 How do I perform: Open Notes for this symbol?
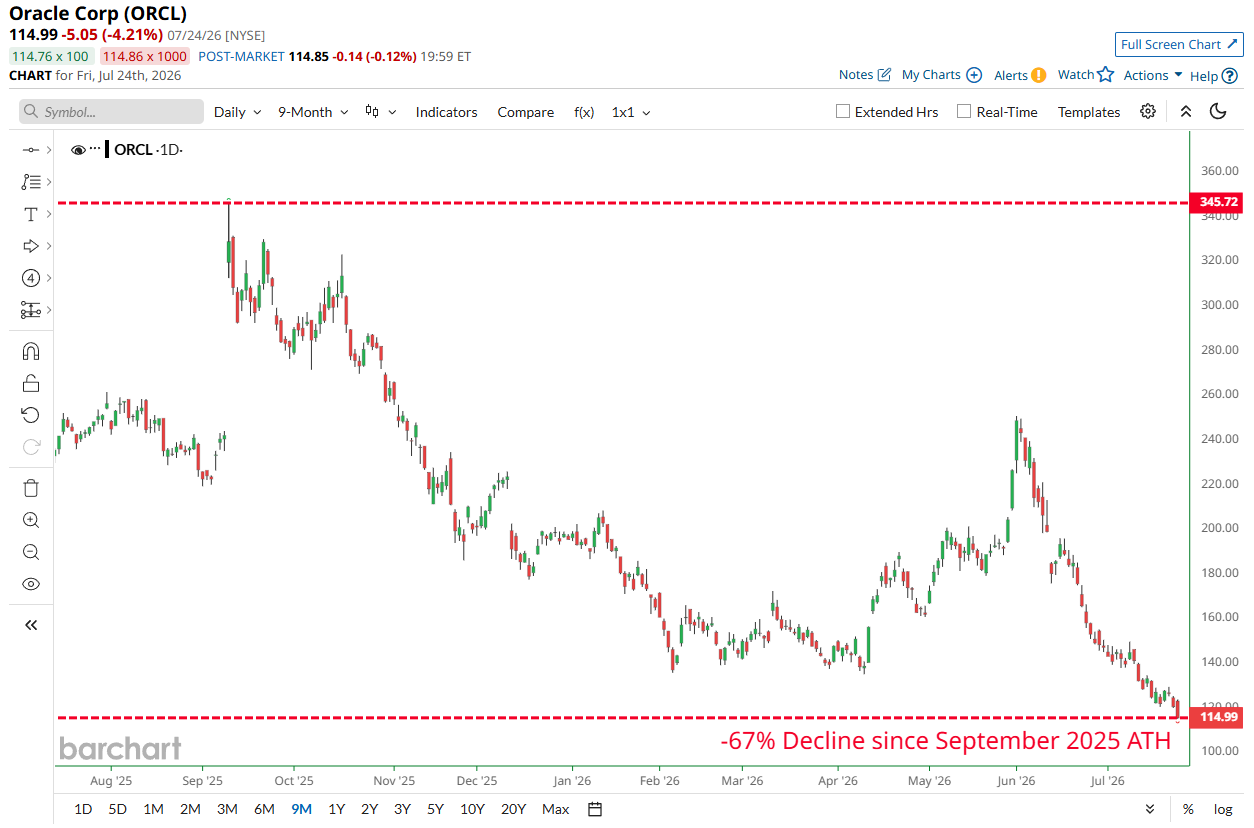pyautogui.click(x=864, y=75)
